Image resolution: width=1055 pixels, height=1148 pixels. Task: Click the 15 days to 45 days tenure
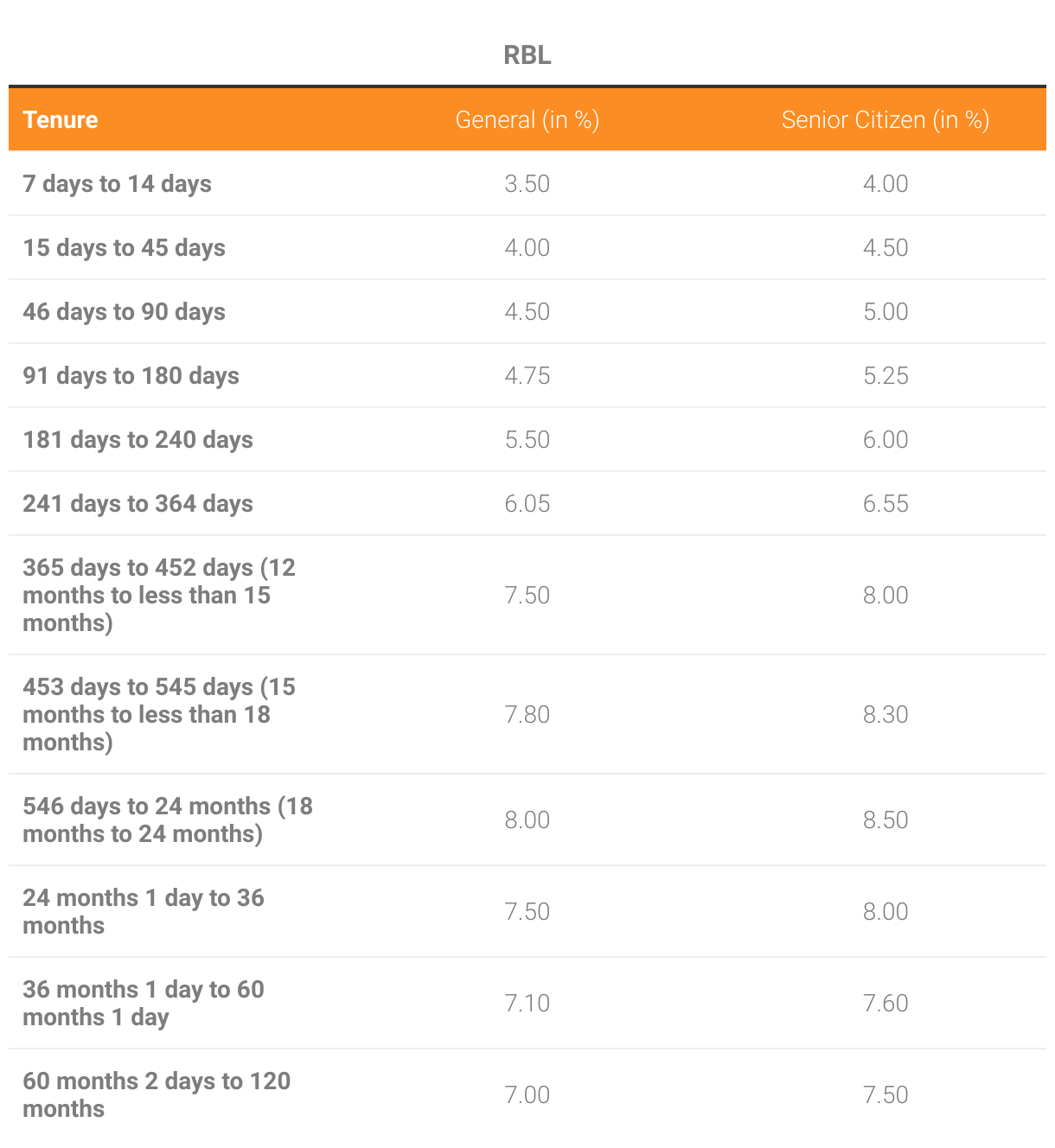tap(124, 248)
